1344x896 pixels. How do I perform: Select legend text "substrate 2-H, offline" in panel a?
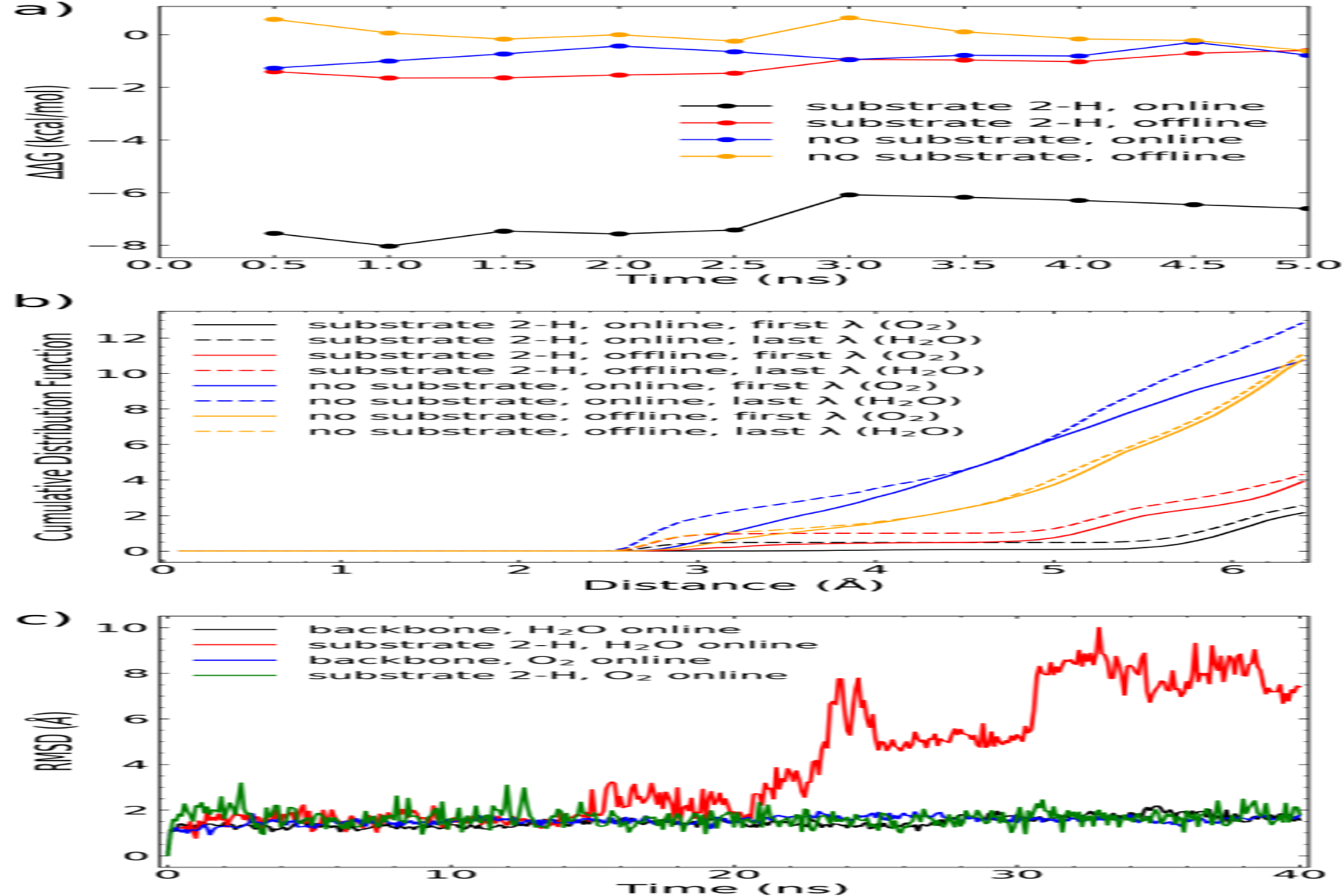pyautogui.click(x=1036, y=122)
